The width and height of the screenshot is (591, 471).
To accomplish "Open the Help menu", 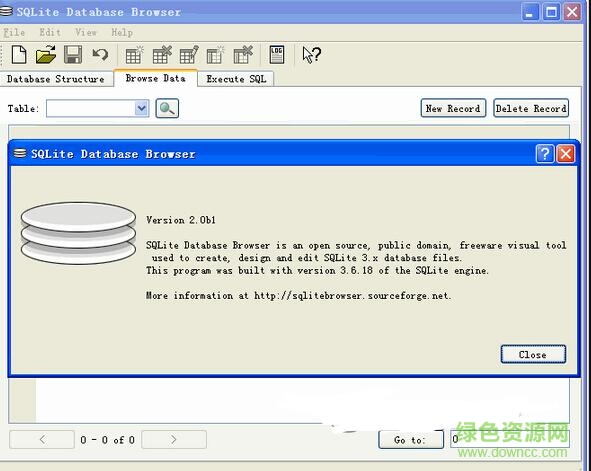I will click(x=122, y=32).
